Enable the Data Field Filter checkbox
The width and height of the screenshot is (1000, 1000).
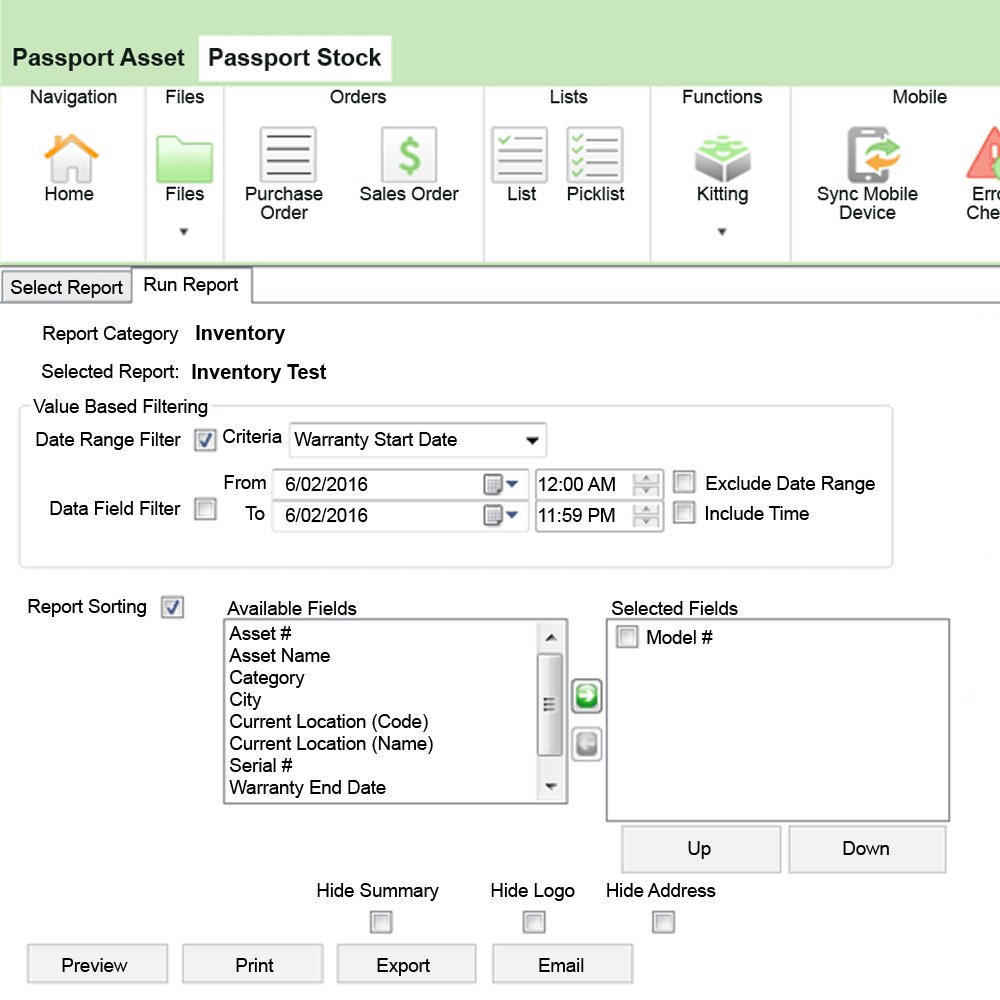point(205,509)
